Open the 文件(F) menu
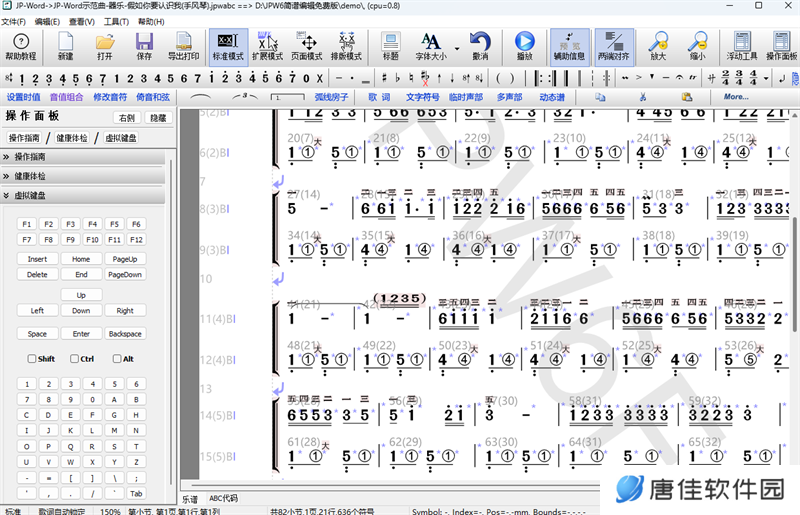 click(x=14, y=21)
